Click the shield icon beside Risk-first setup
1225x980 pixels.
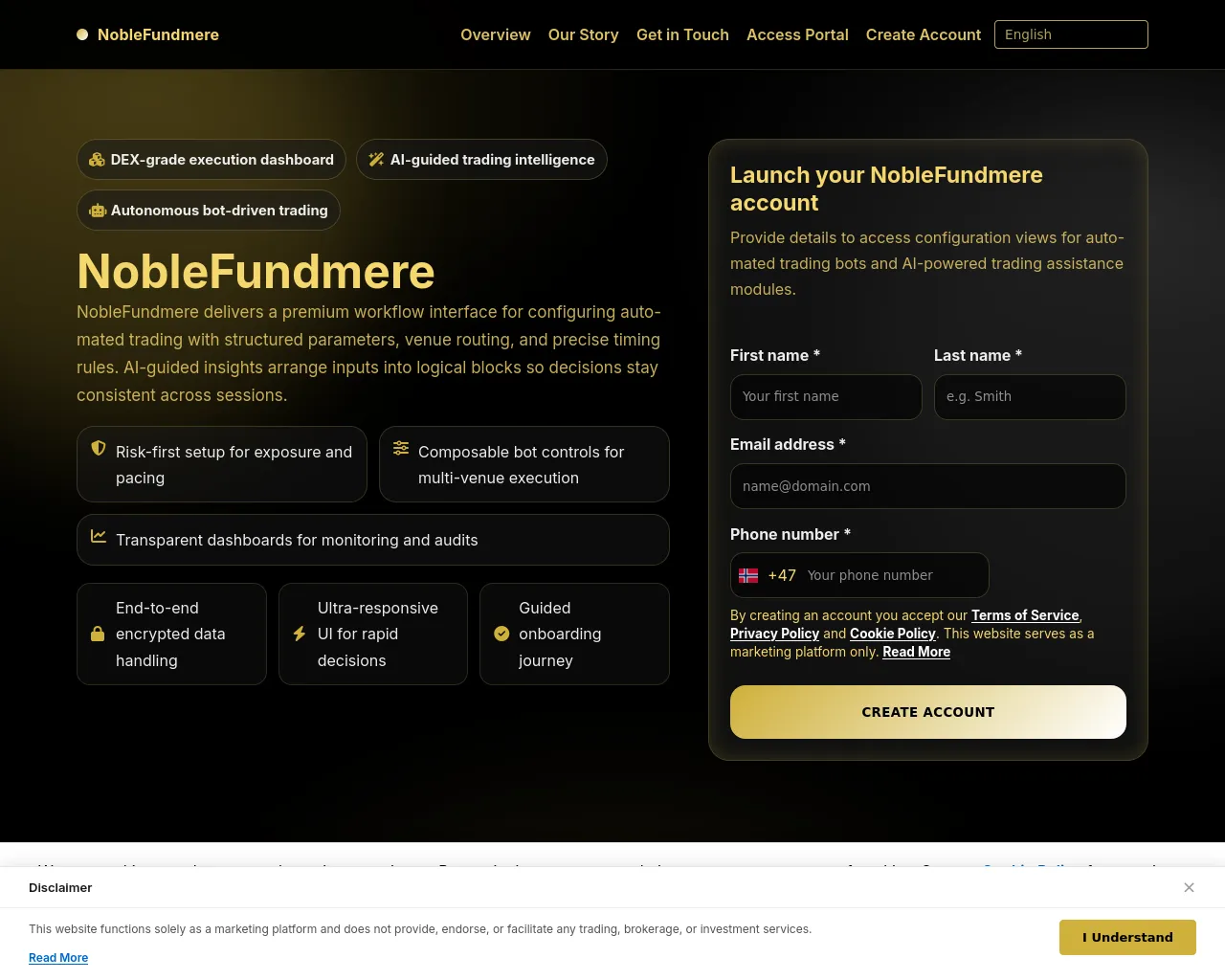pyautogui.click(x=99, y=448)
